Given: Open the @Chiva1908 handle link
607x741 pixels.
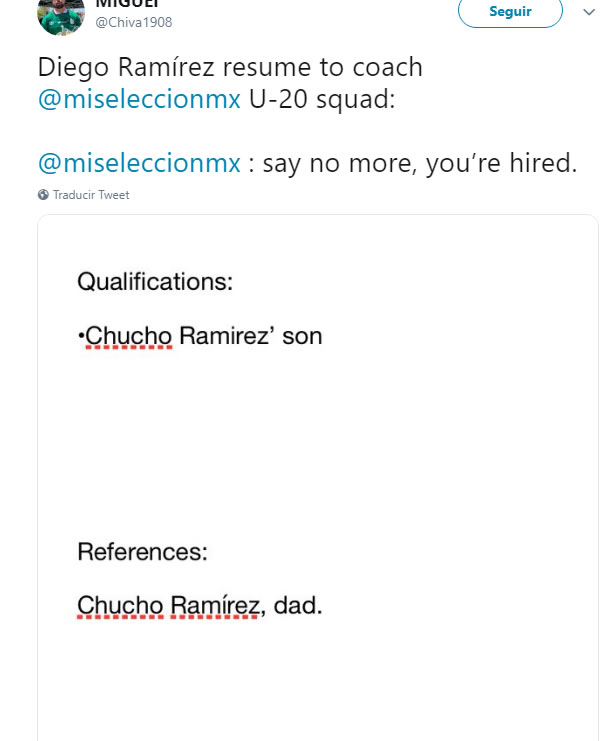Looking at the screenshot, I should click(x=134, y=22).
